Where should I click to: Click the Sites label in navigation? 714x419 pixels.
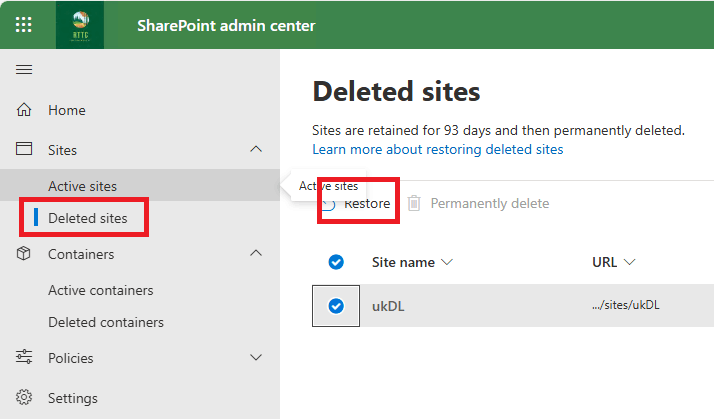pos(62,150)
